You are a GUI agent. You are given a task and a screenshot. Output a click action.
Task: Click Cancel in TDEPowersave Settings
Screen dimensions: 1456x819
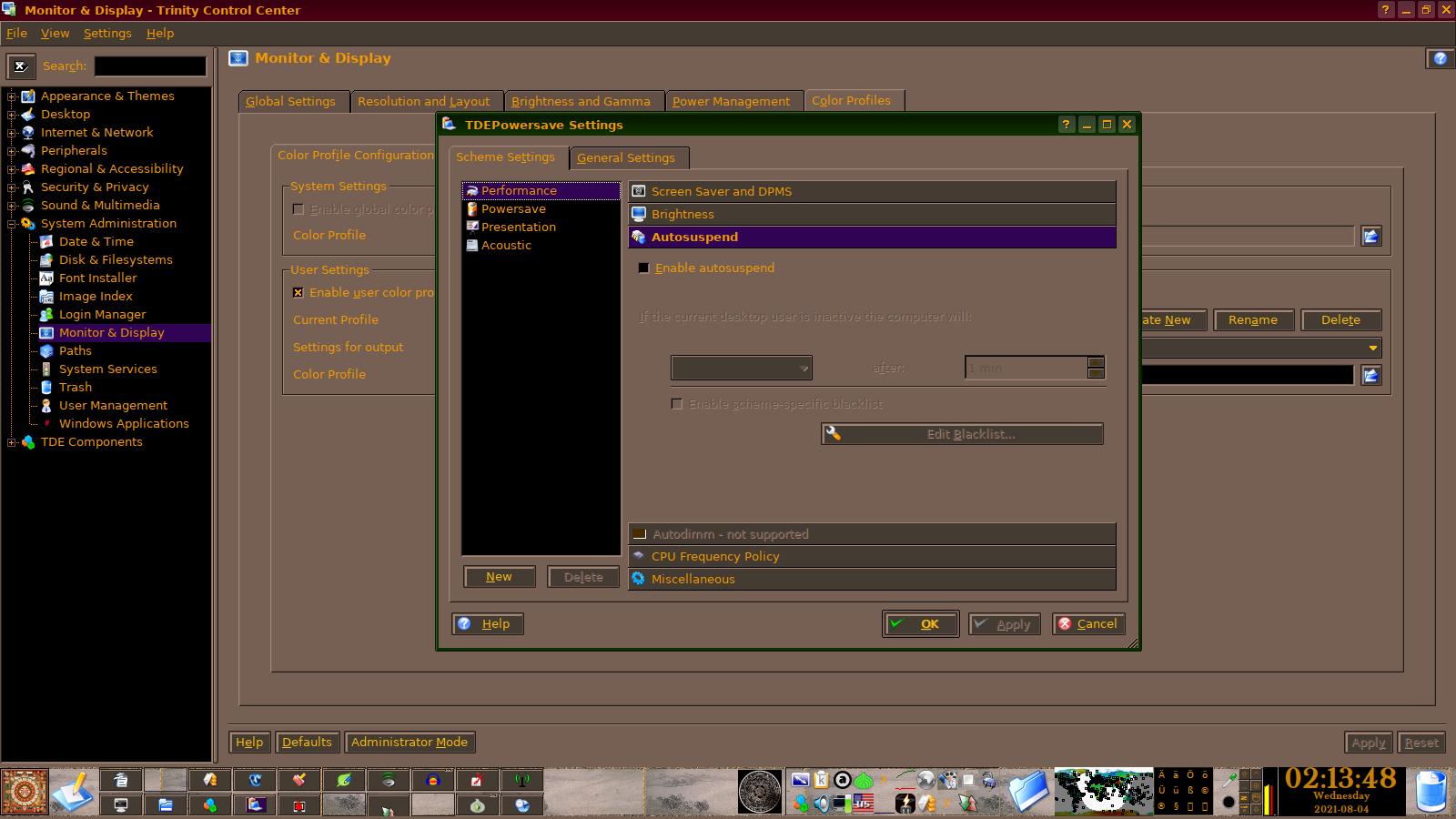pyautogui.click(x=1088, y=623)
